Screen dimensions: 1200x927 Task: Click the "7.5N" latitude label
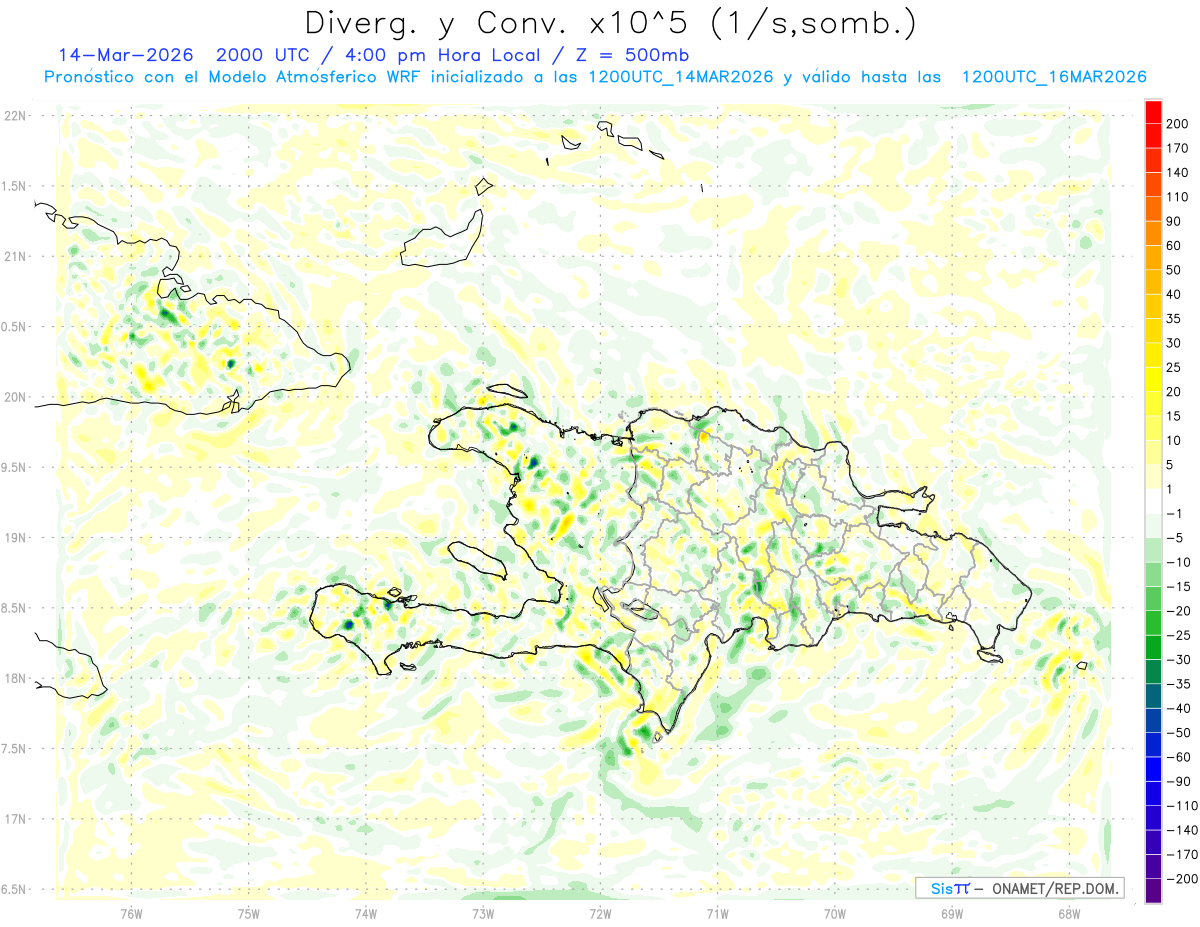point(14,749)
